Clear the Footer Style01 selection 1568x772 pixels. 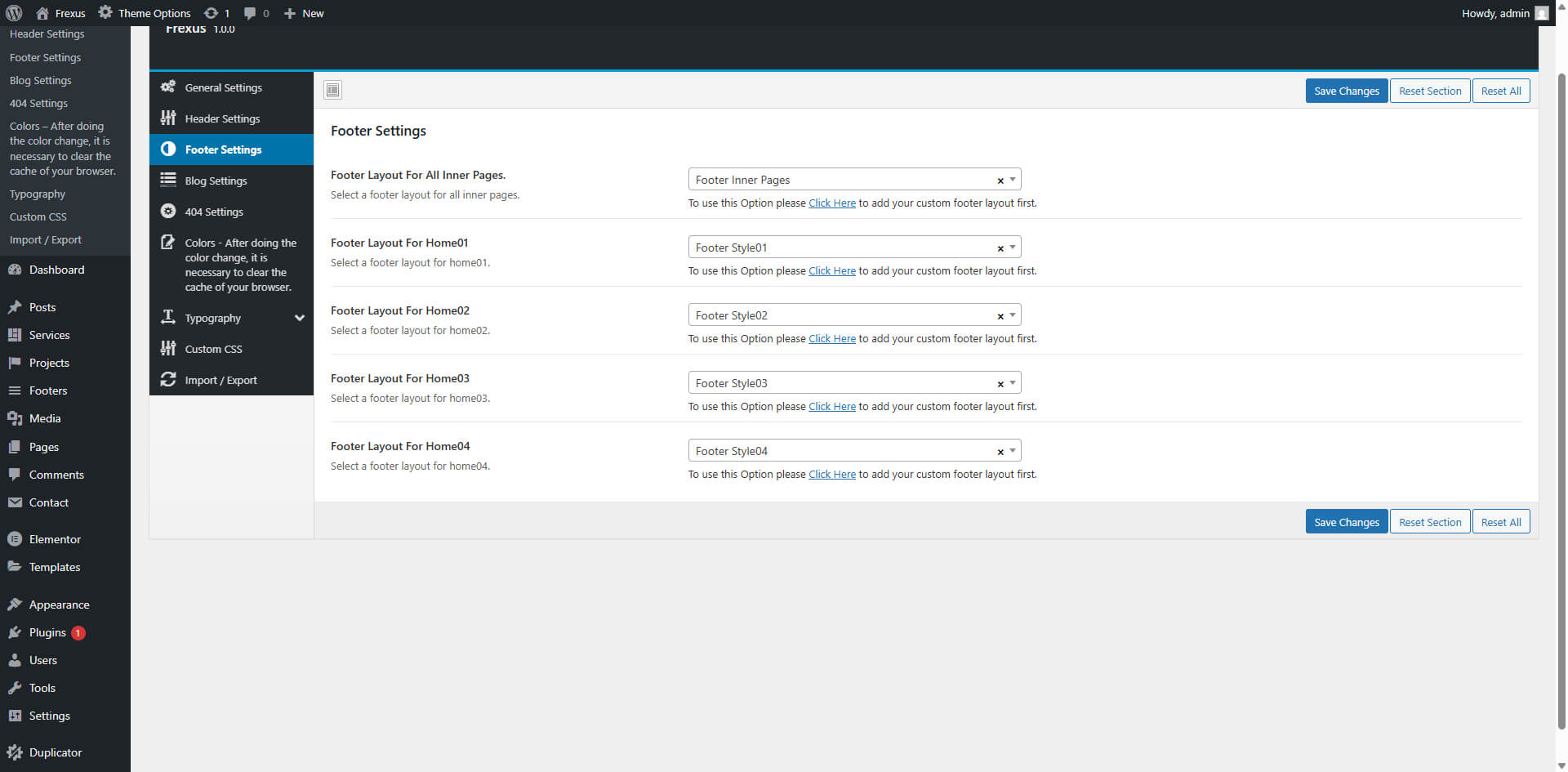pyautogui.click(x=1000, y=248)
